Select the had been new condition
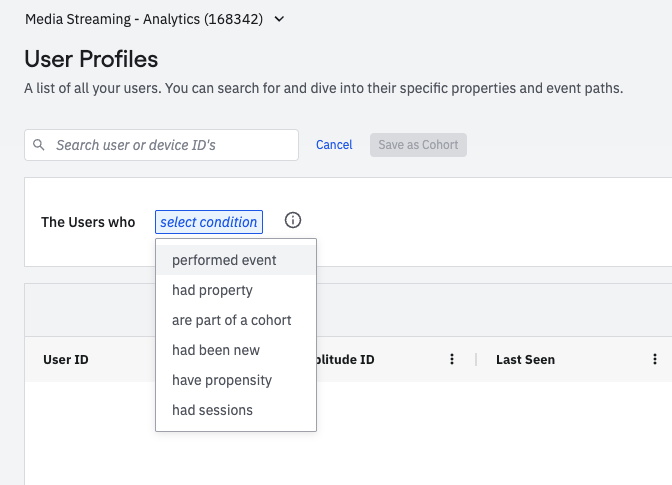The image size is (672, 485). [x=216, y=350]
